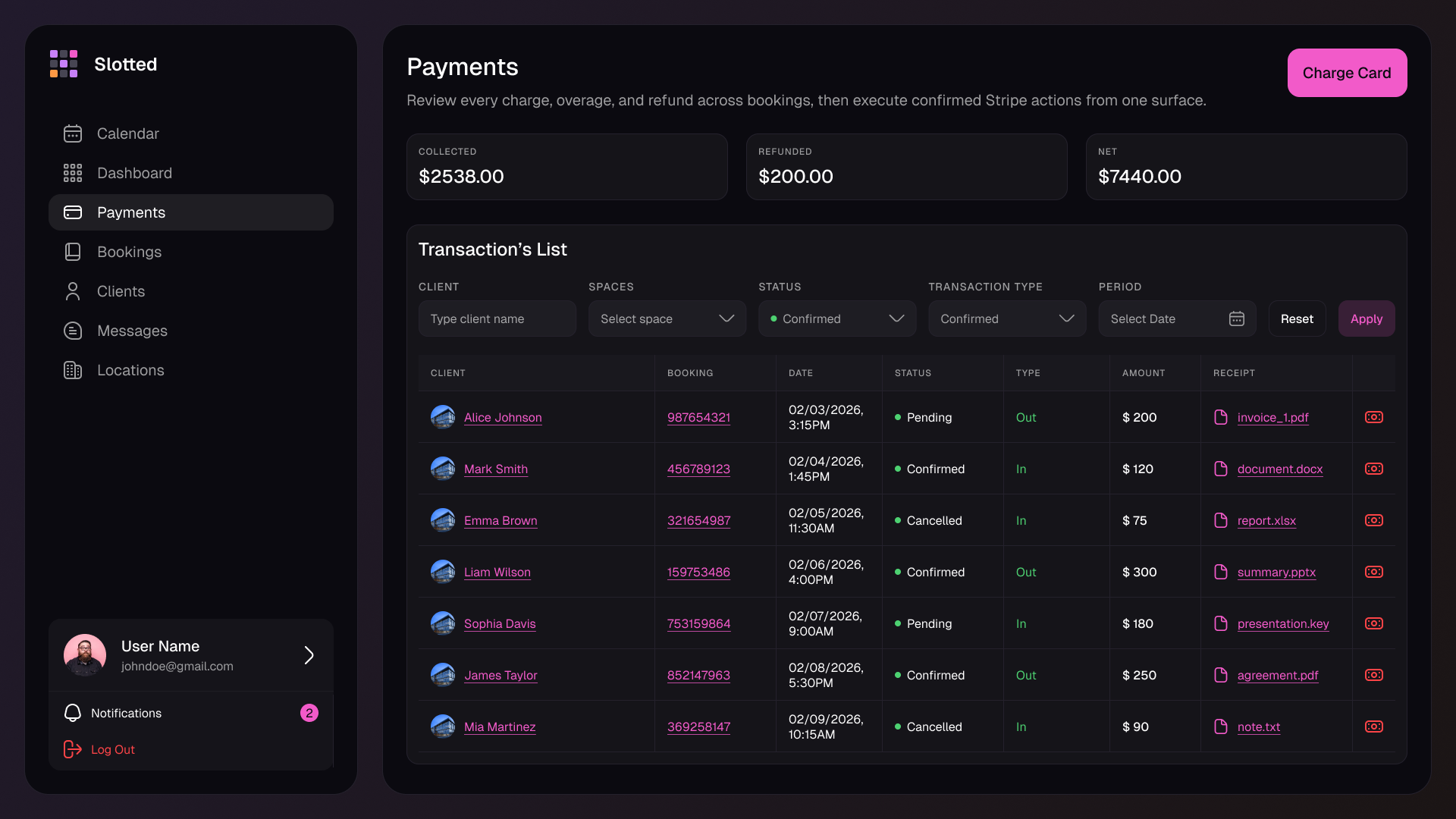Open the summary.pptx receipt

pyautogui.click(x=1276, y=572)
